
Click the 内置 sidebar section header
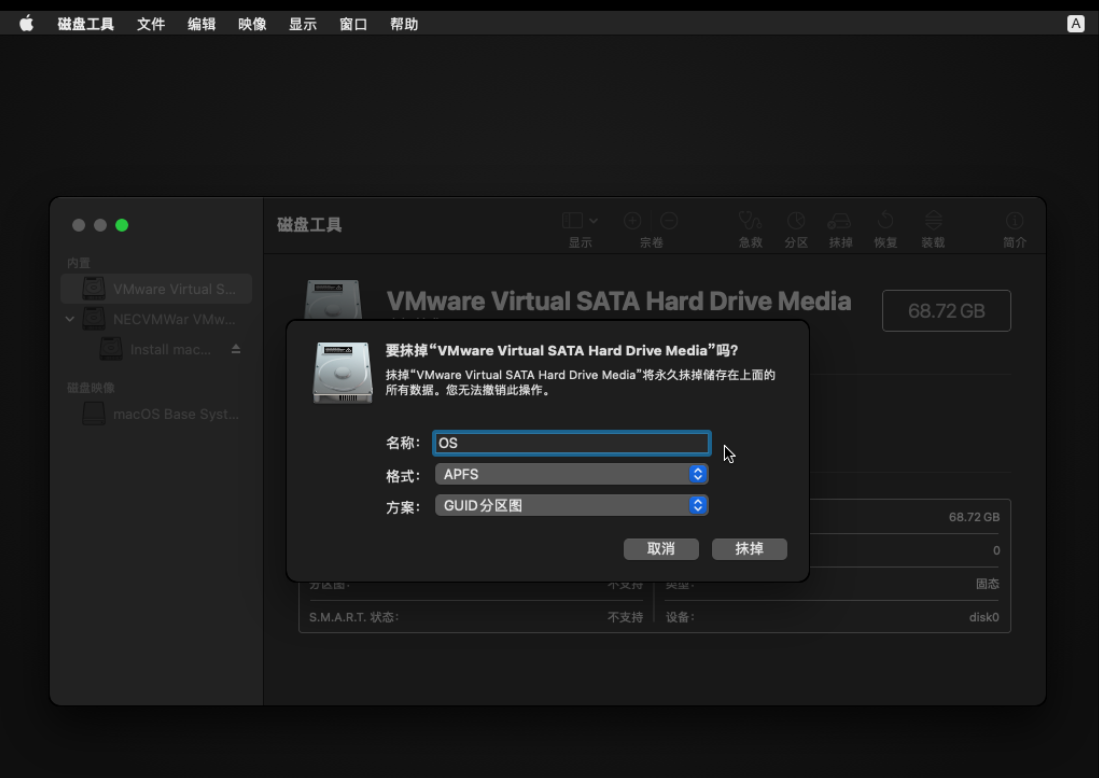point(78,263)
